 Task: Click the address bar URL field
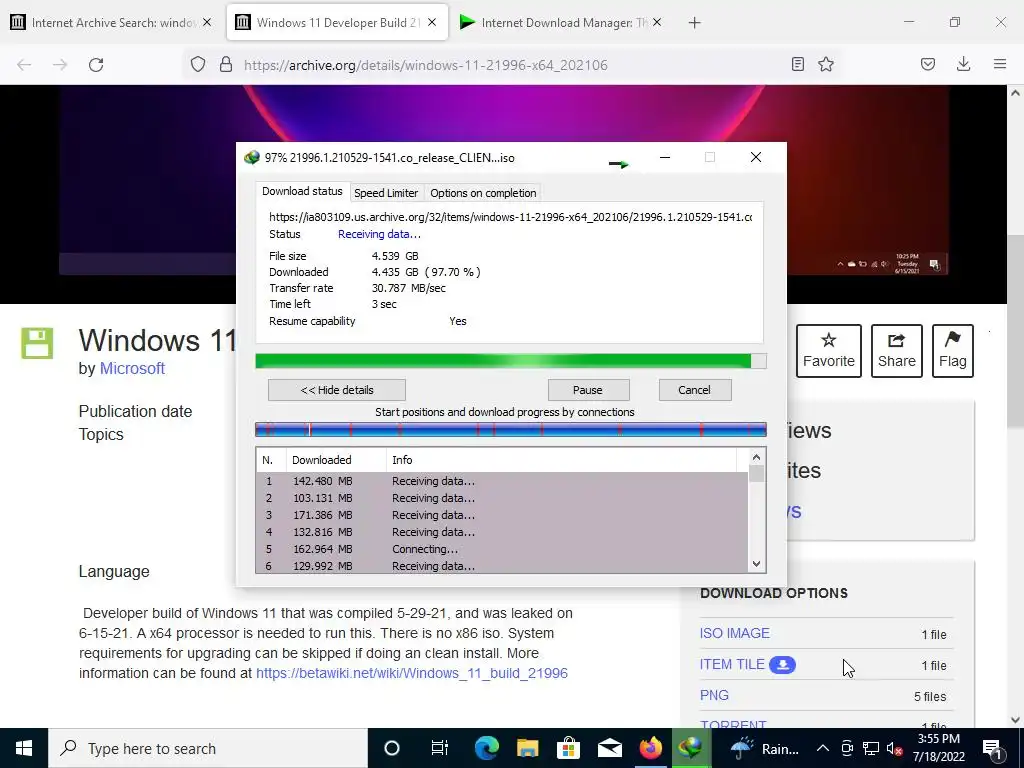(x=509, y=65)
